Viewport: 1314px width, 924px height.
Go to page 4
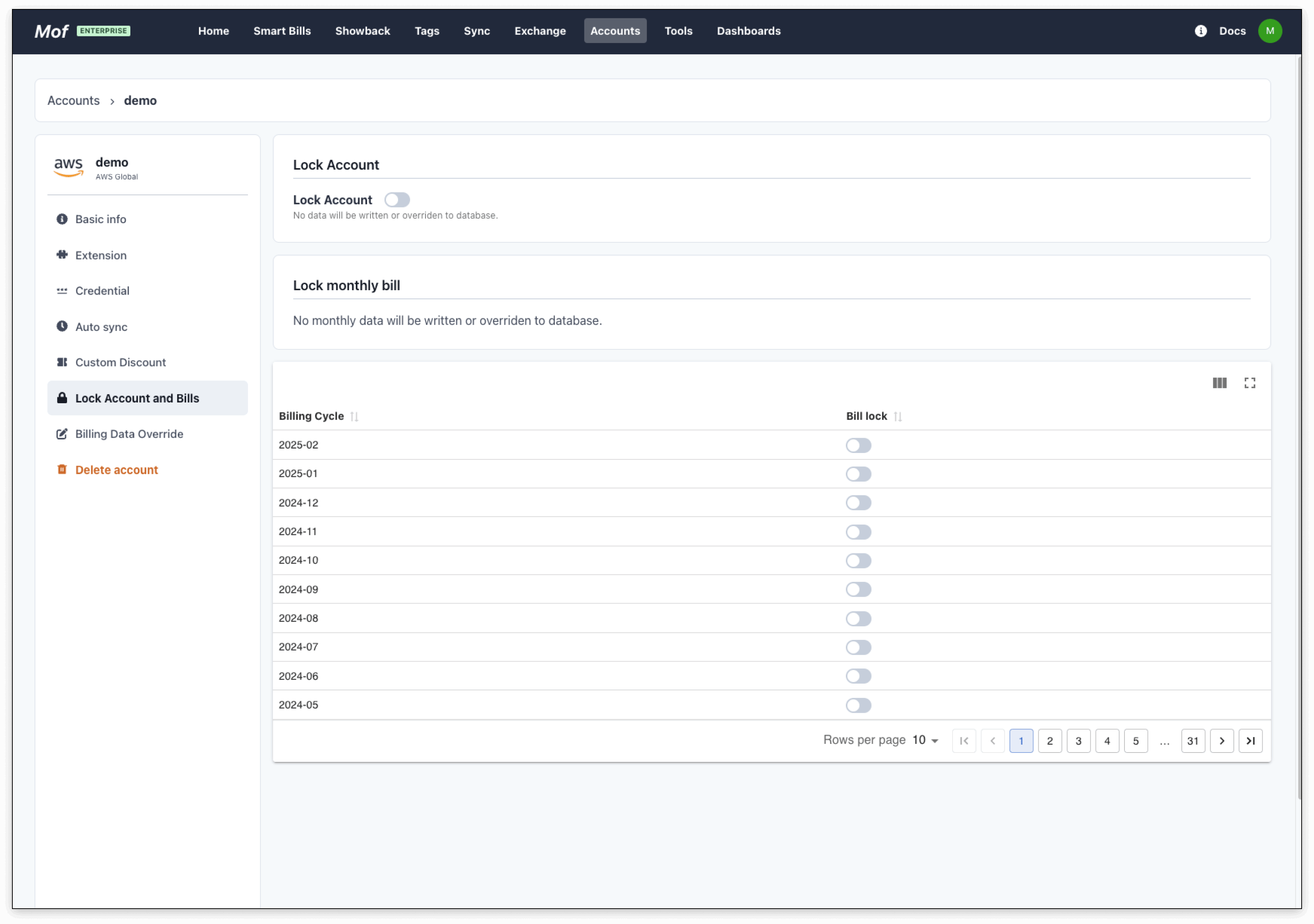1107,741
